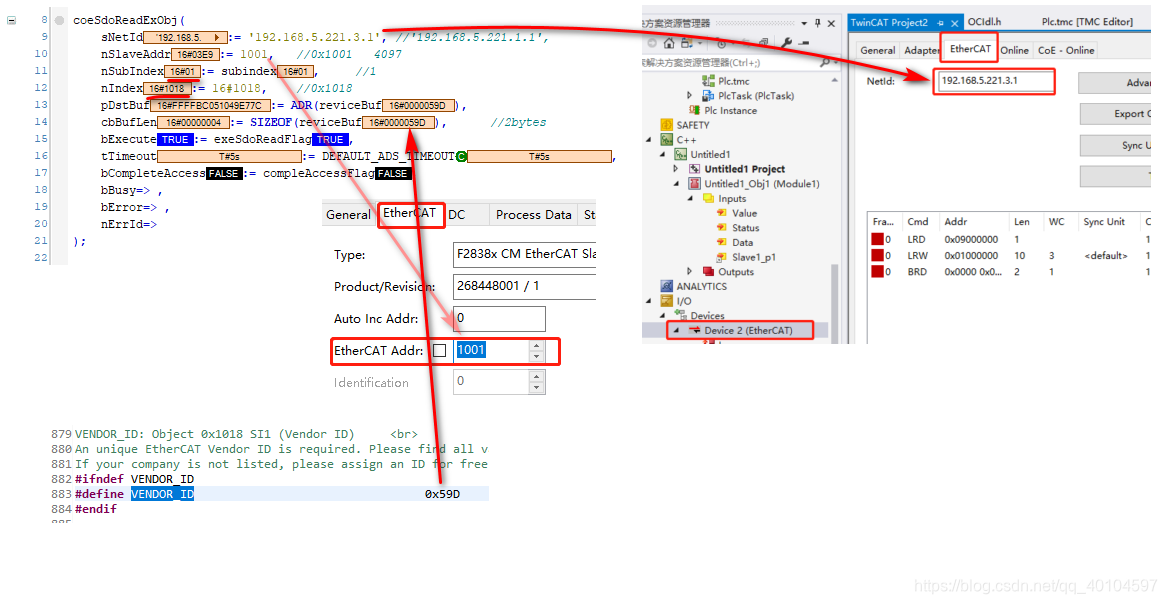Click the Home icon in solution explorer toolbar
Viewport: 1167px width, 604px height.
point(669,43)
